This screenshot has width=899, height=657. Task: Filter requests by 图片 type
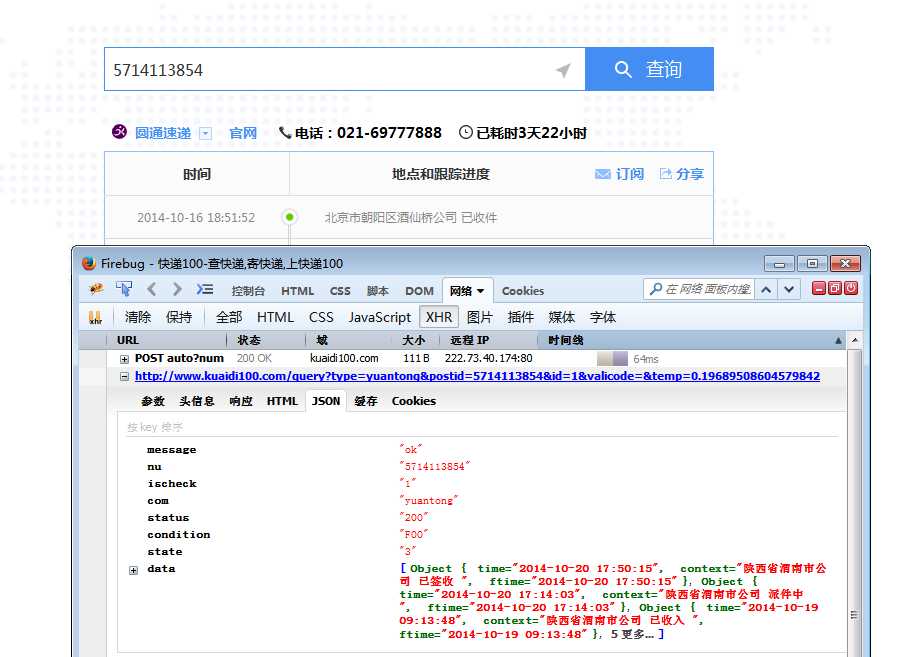(x=479, y=317)
